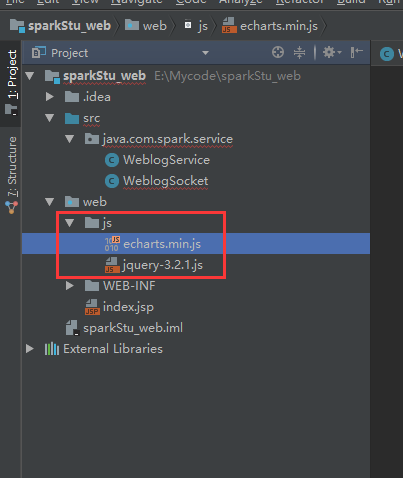Select the jquery-3.2.1.js file

[162, 265]
